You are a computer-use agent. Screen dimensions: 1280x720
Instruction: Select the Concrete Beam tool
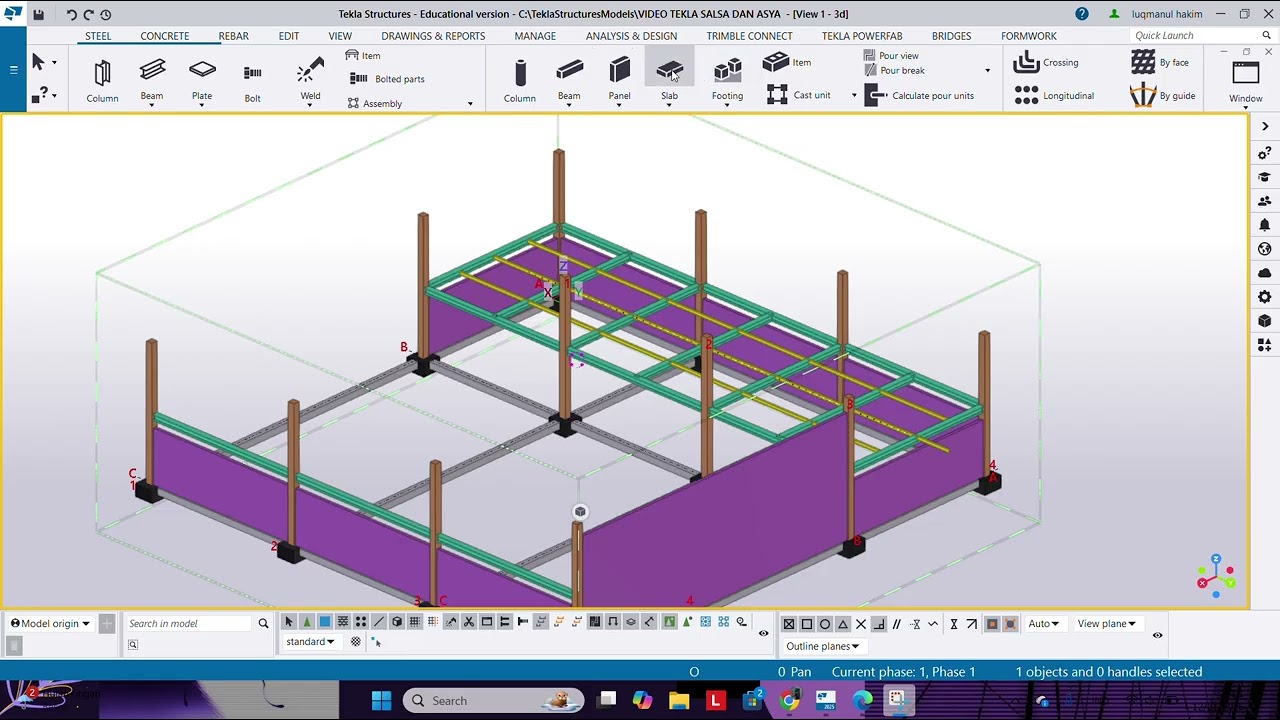[x=569, y=78]
